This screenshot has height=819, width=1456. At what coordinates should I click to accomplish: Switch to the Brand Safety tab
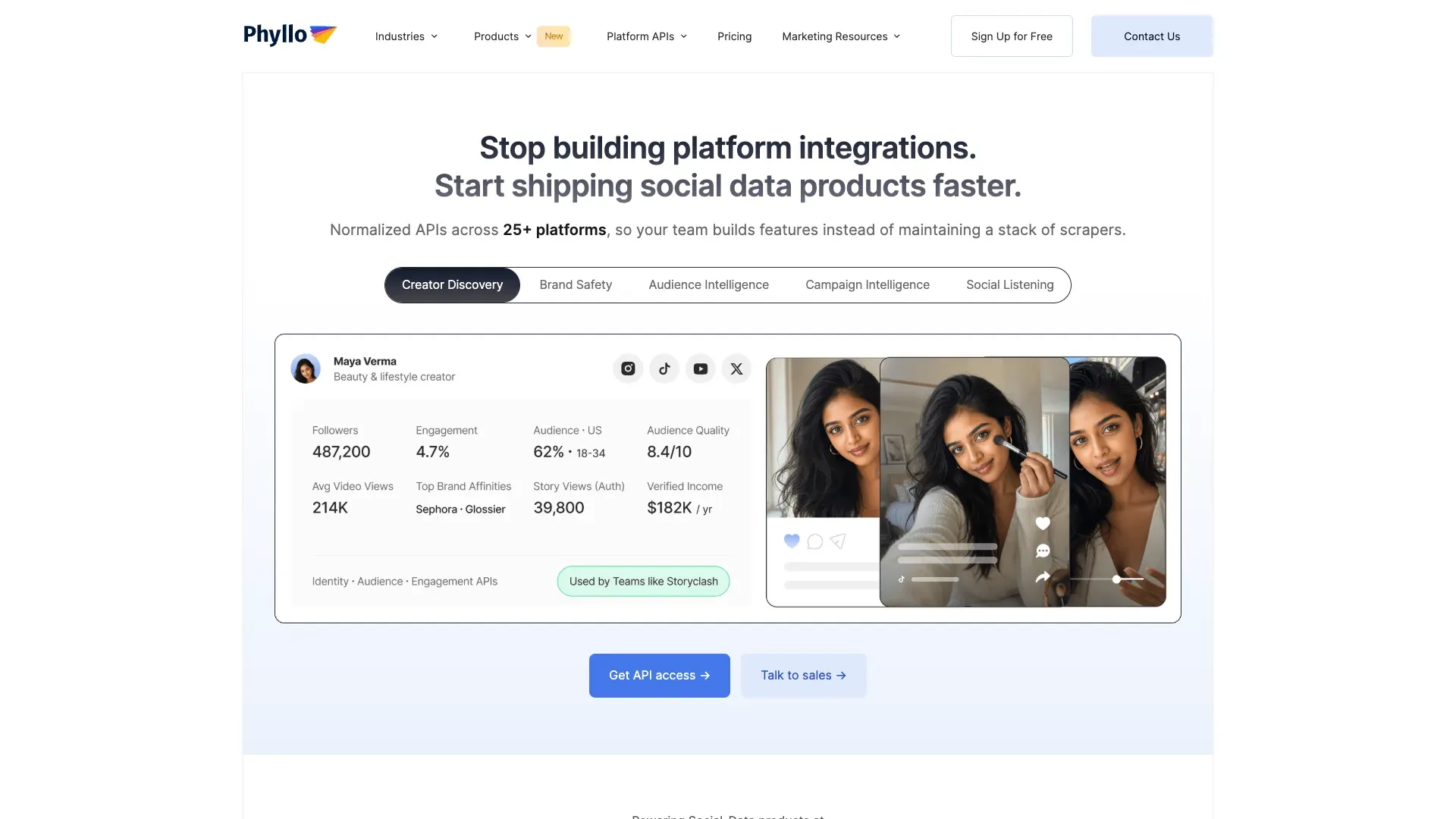[576, 285]
